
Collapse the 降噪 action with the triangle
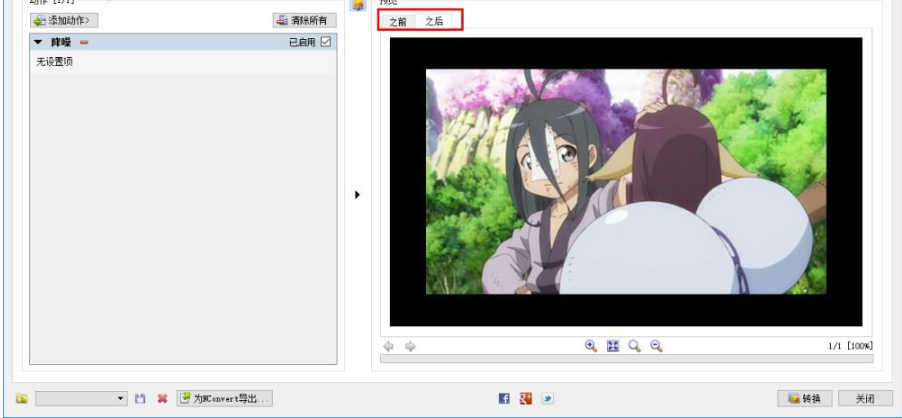[x=39, y=42]
